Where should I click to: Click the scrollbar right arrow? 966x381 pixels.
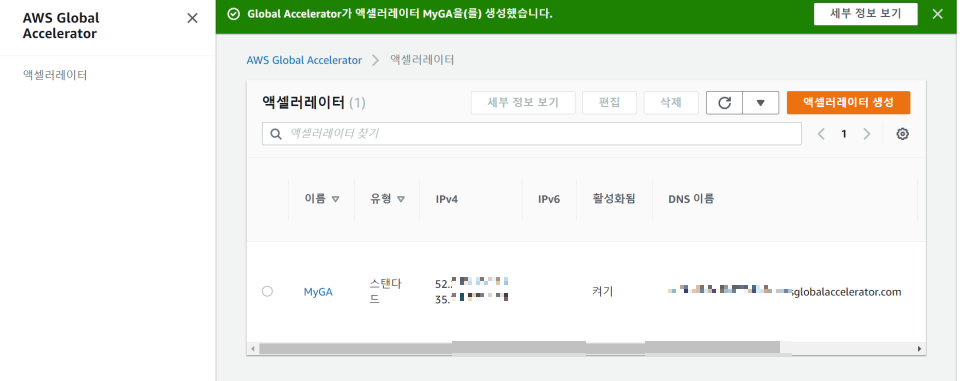click(920, 349)
